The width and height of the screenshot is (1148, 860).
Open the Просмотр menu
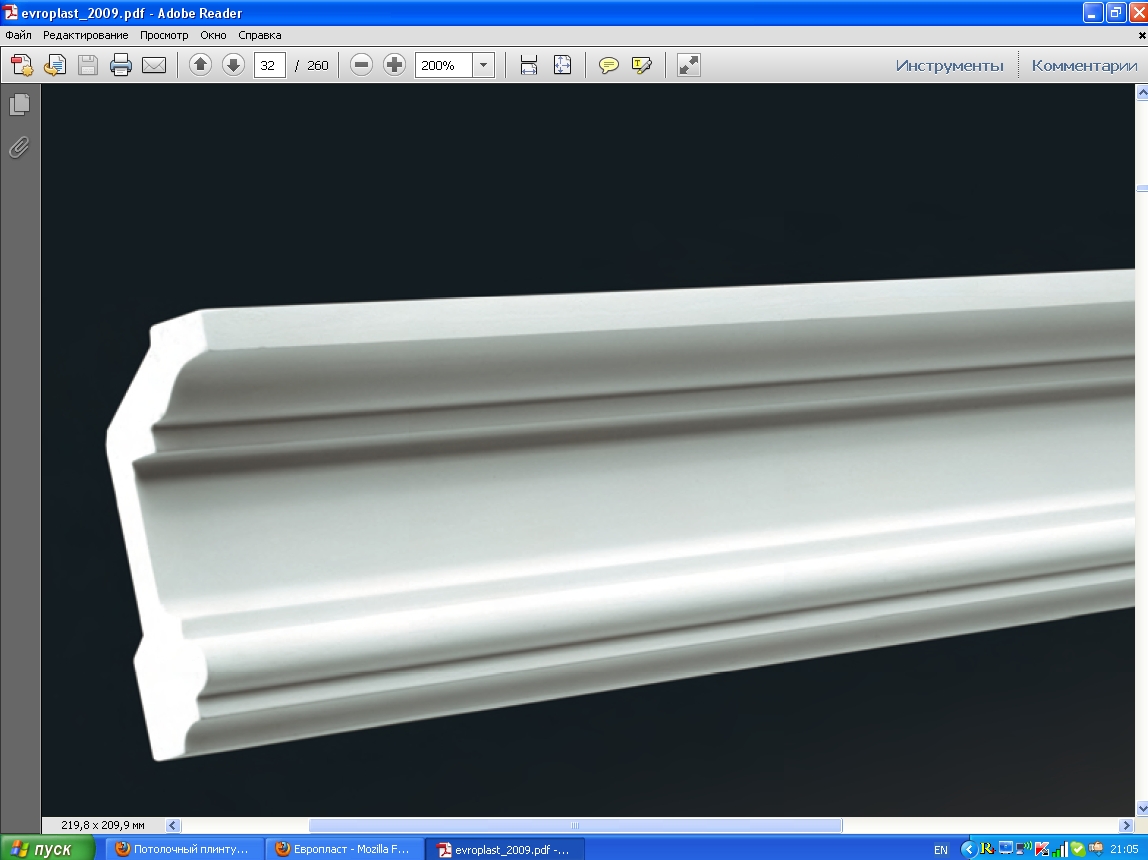164,35
